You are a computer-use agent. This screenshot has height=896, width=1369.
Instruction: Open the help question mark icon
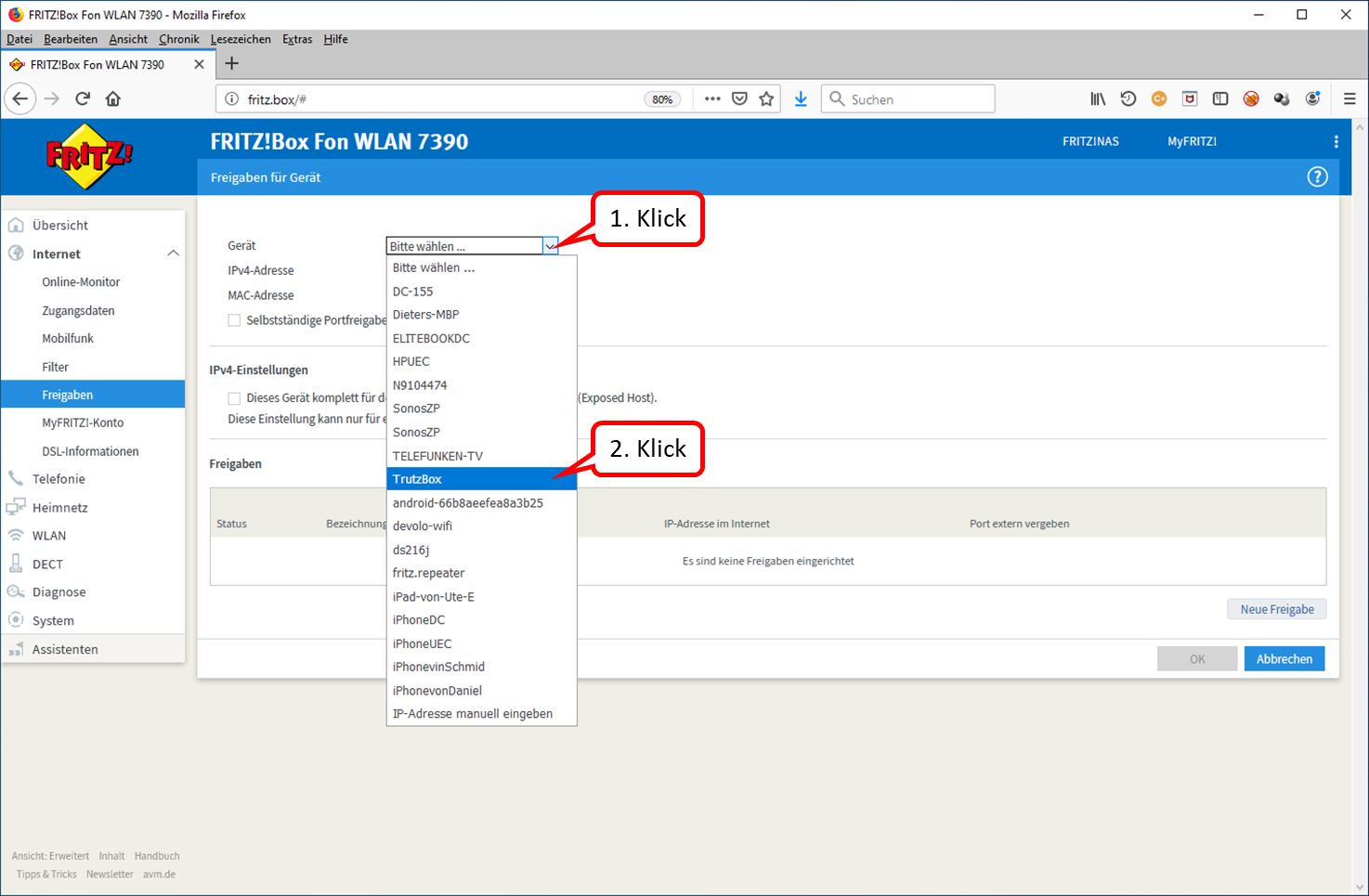point(1317,176)
